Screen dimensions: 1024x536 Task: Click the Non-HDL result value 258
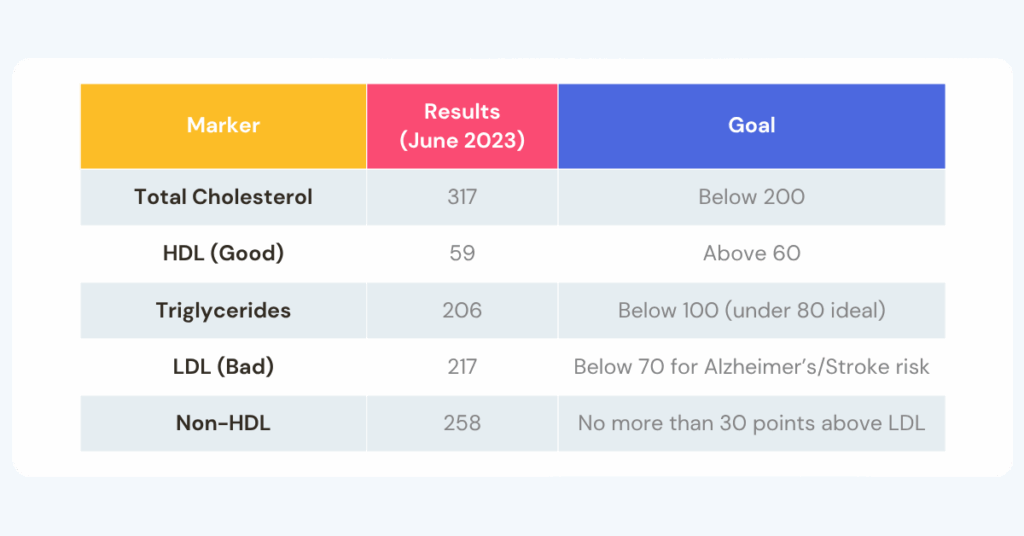[462, 423]
